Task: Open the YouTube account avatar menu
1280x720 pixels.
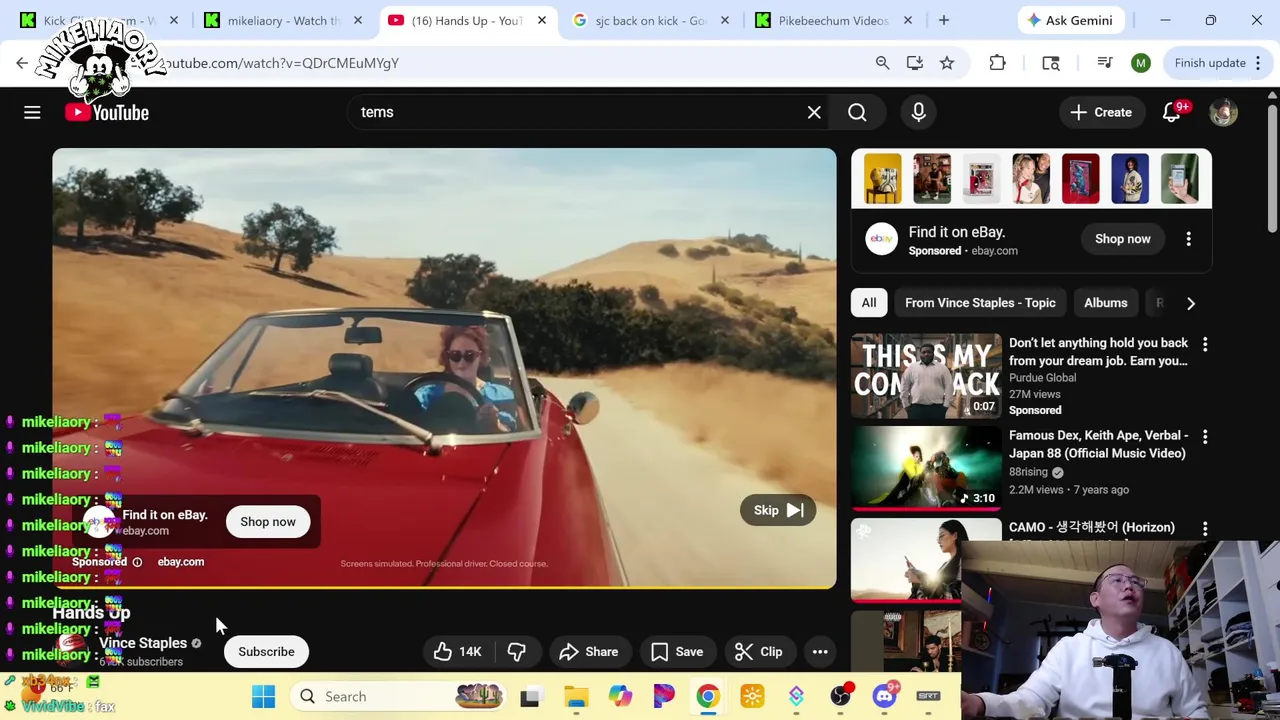Action: [1223, 112]
